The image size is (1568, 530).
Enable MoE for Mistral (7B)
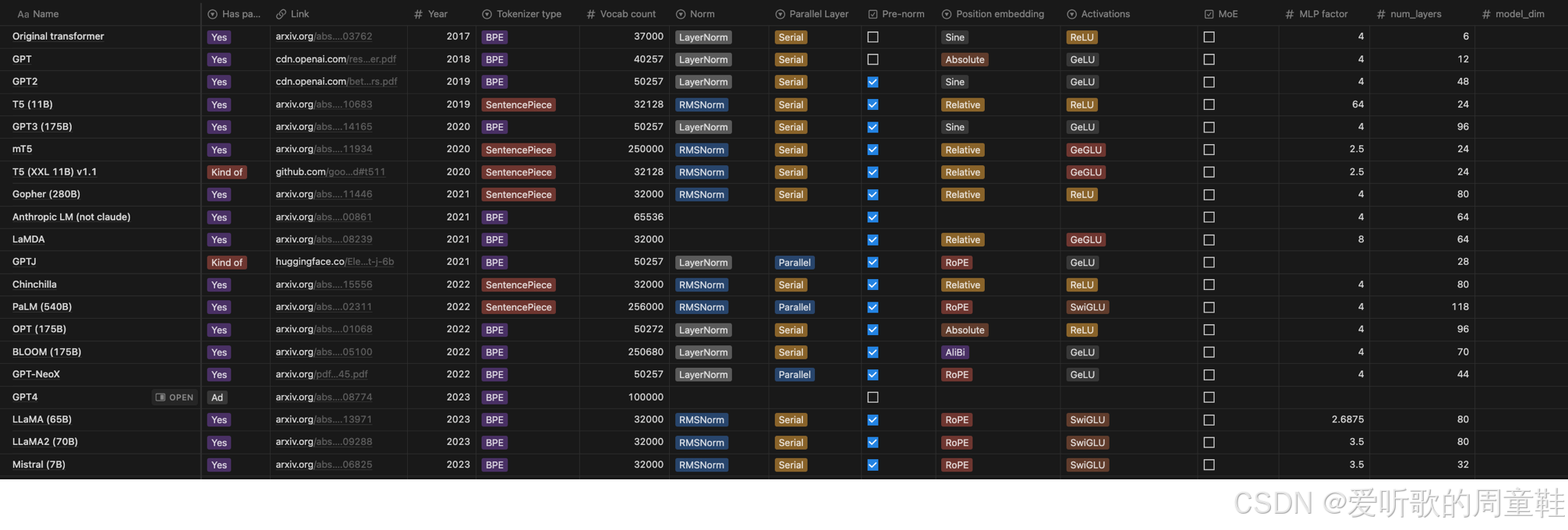click(x=1209, y=465)
